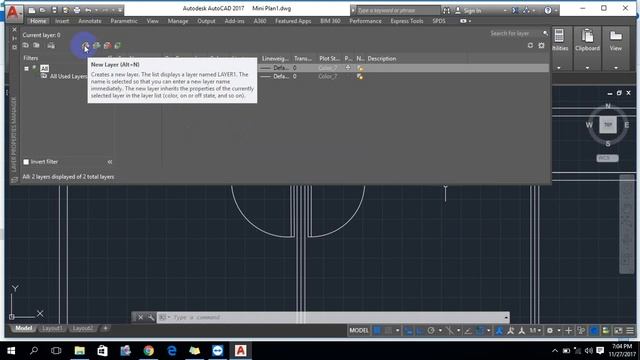Click the New Layer icon
The width and height of the screenshot is (640, 360).
[x=85, y=46]
